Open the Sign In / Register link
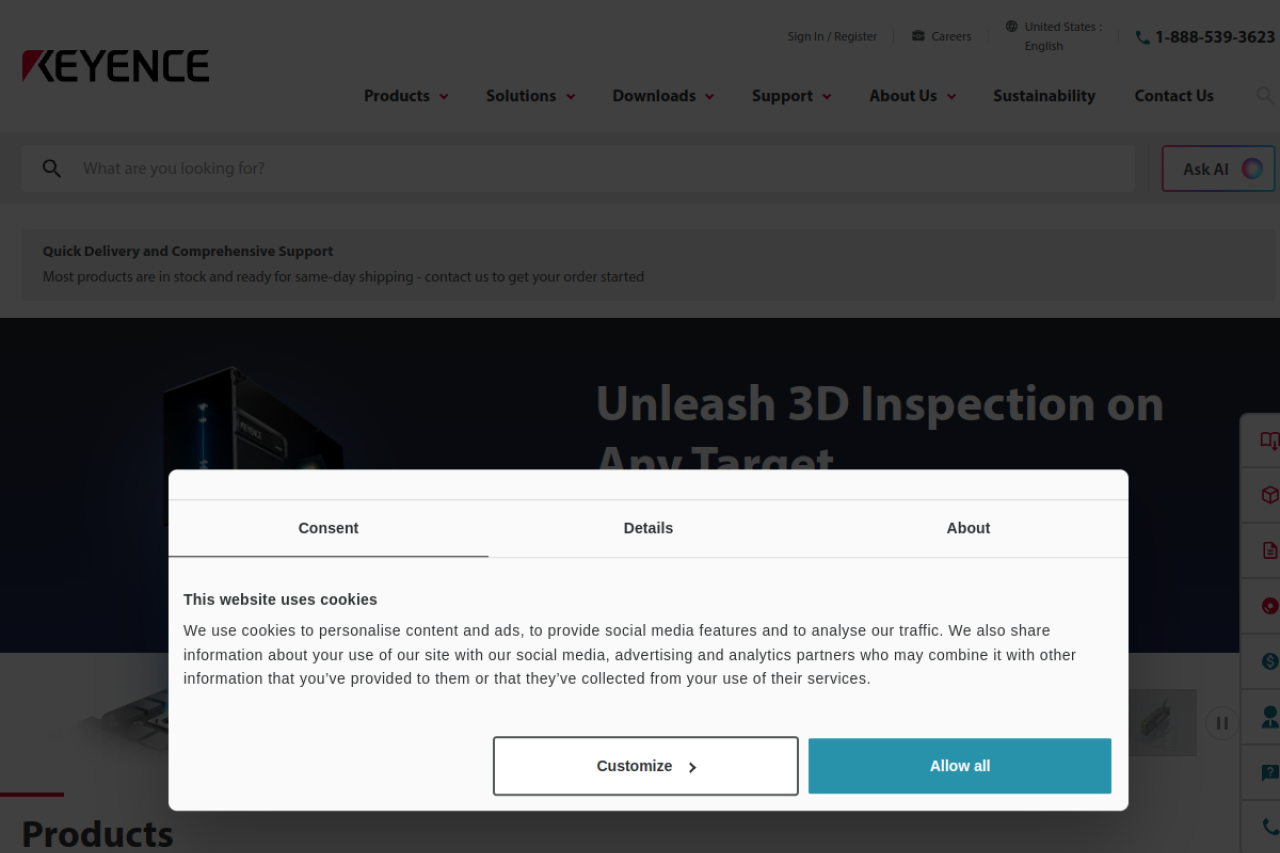 (832, 37)
